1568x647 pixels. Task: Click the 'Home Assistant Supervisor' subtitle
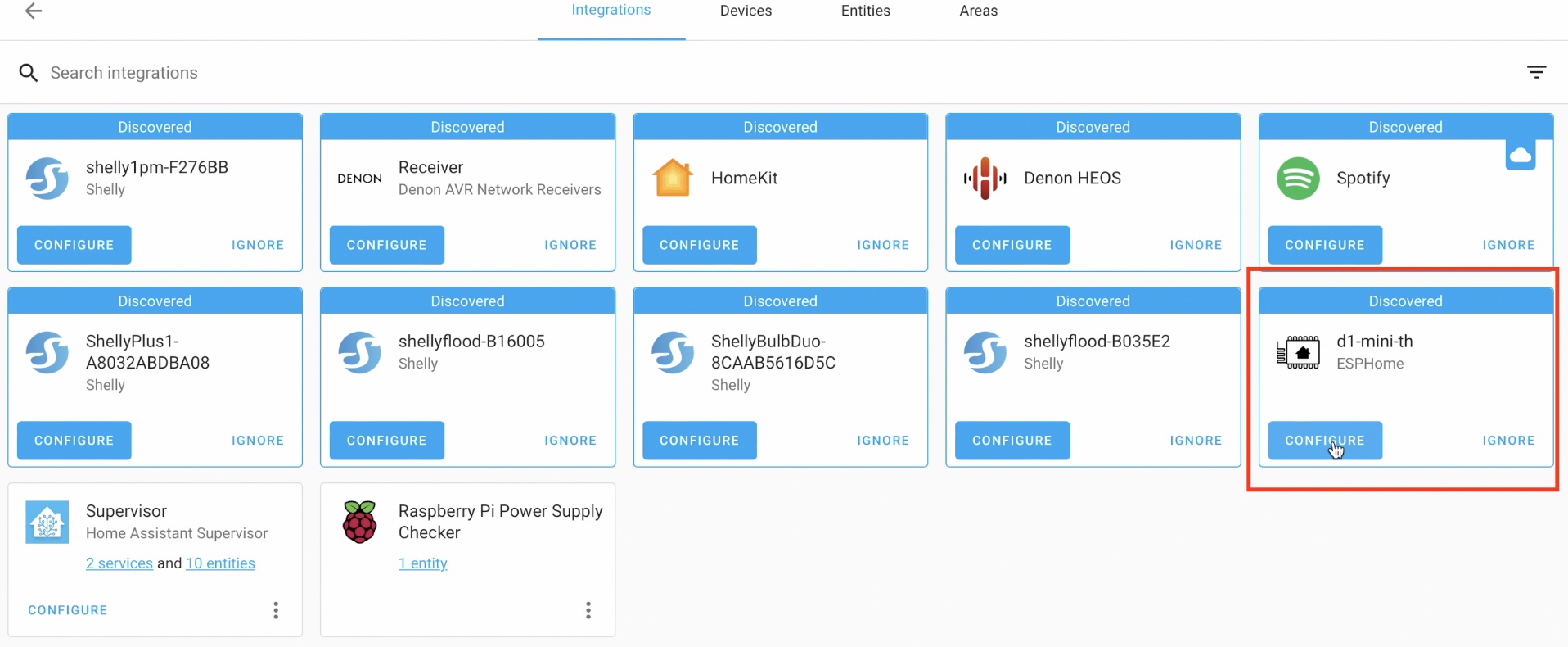[x=177, y=533]
